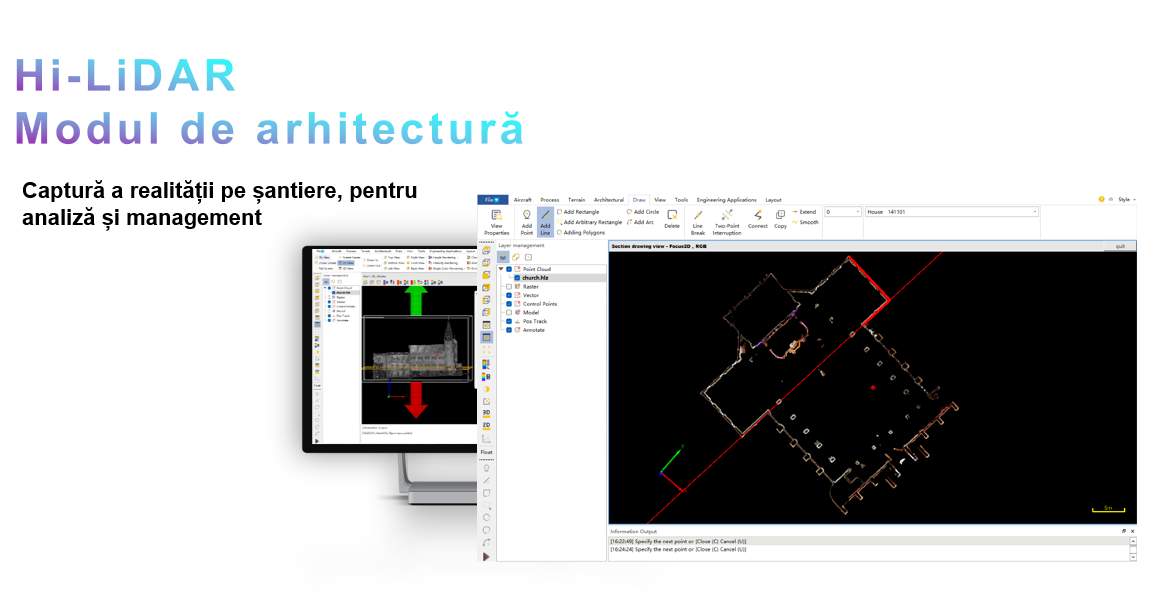The image size is (1166, 615).
Task: Select the Annotate layer label
Action: (x=534, y=330)
